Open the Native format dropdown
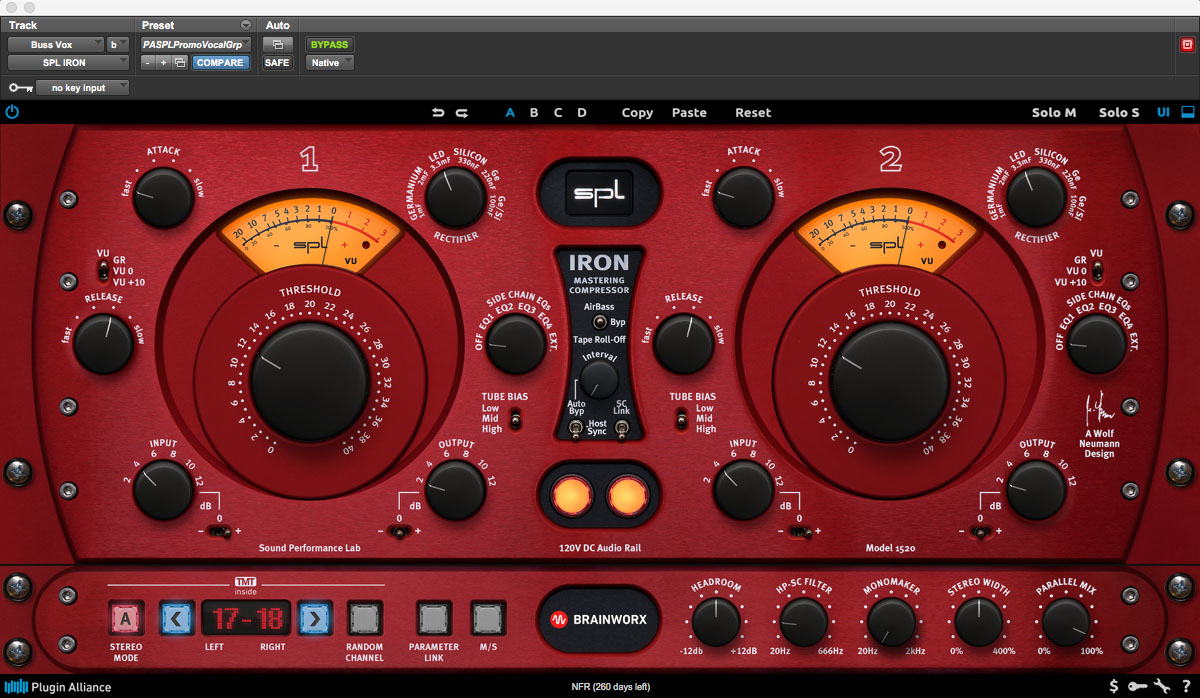The width and height of the screenshot is (1200, 698). [330, 62]
